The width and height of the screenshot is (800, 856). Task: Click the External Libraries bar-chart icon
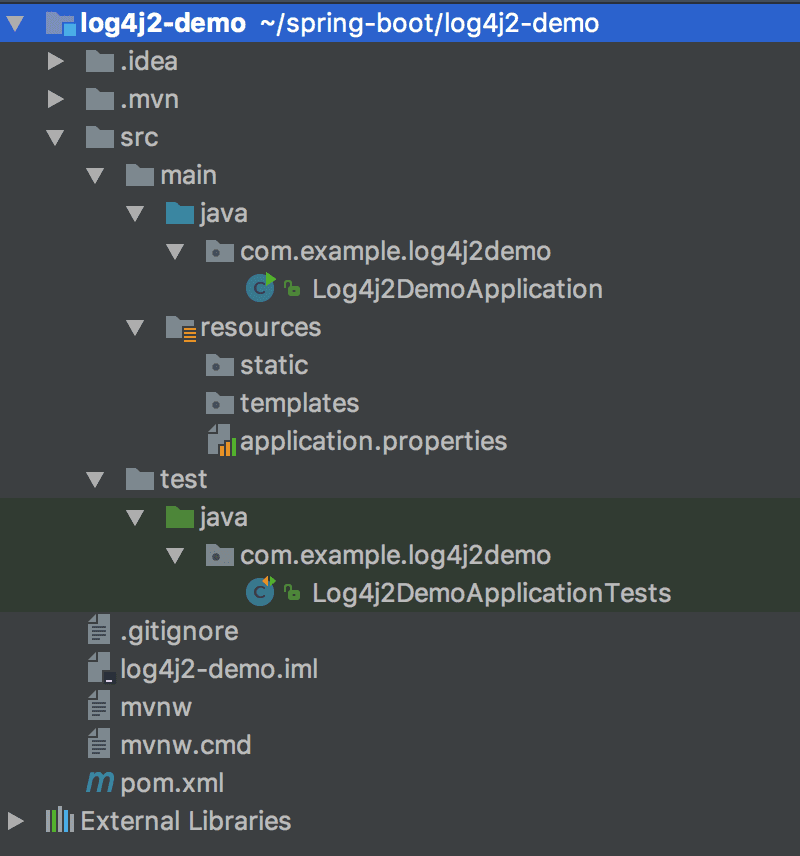[60, 821]
